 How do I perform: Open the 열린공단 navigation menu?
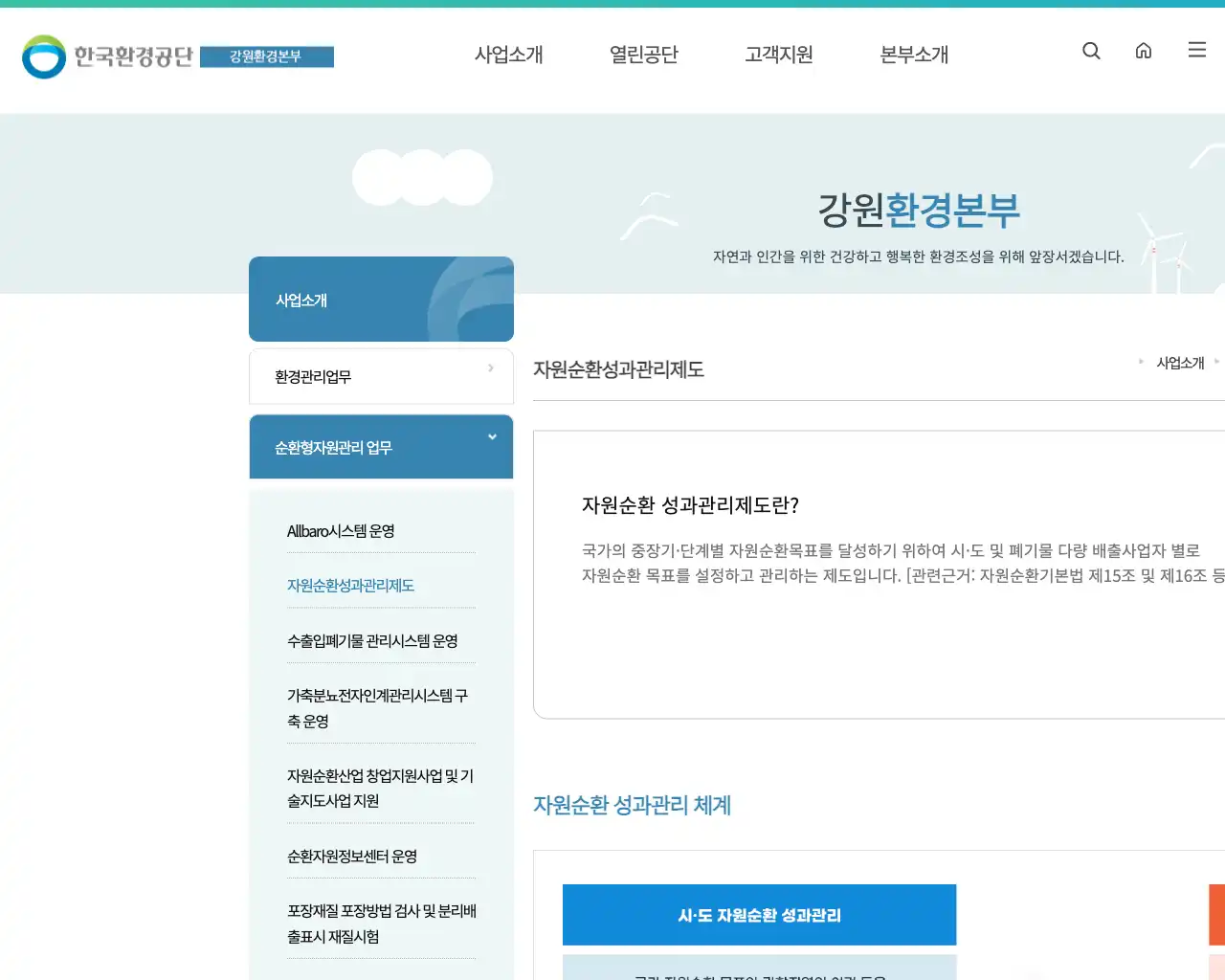pyautogui.click(x=643, y=55)
